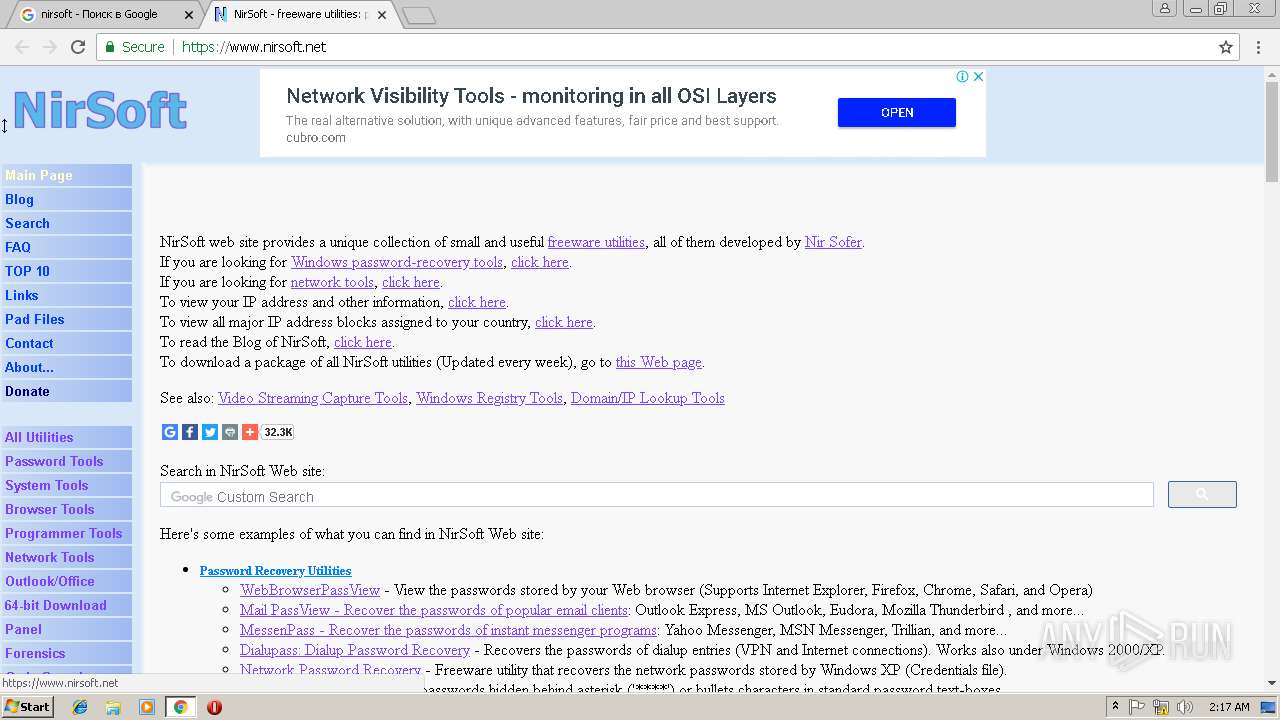Switch to the Google search tab
Screen dimensions: 1280x720
pyautogui.click(x=99, y=15)
